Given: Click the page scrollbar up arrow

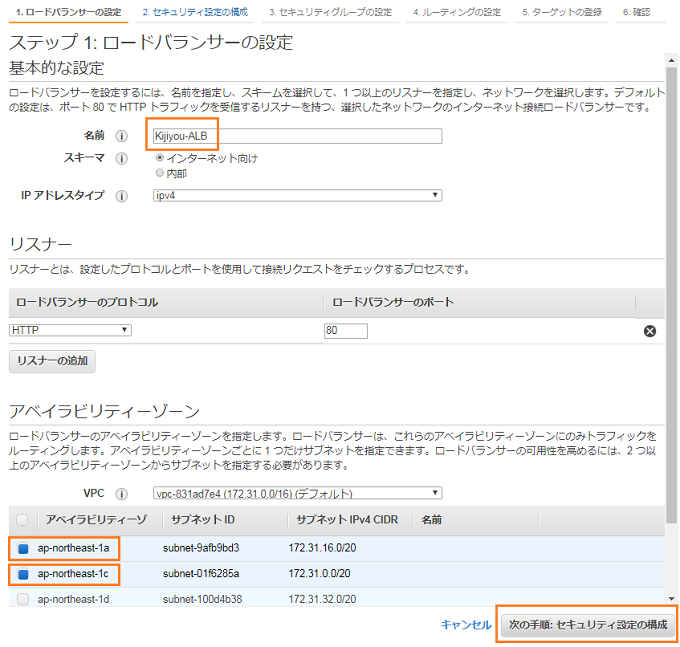Looking at the screenshot, I should pos(671,60).
